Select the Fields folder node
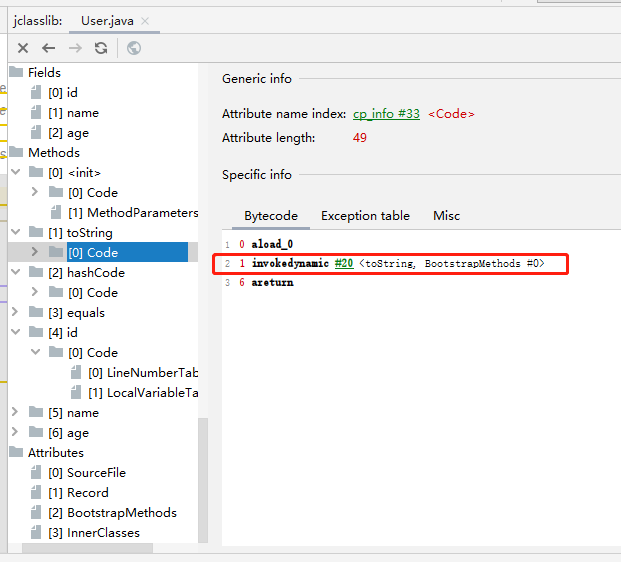Viewport: 621px width, 562px height. pyautogui.click(x=44, y=73)
